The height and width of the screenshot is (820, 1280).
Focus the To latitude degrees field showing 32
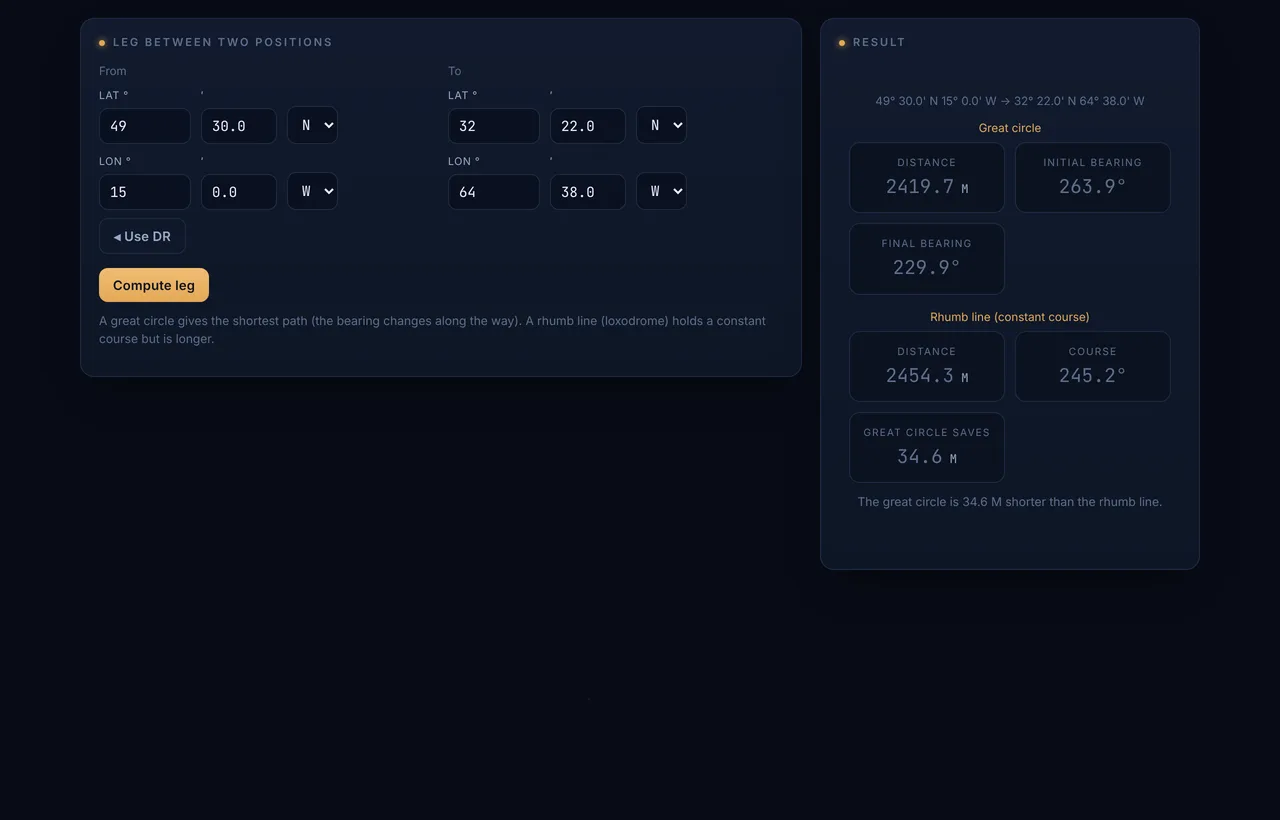[494, 126]
